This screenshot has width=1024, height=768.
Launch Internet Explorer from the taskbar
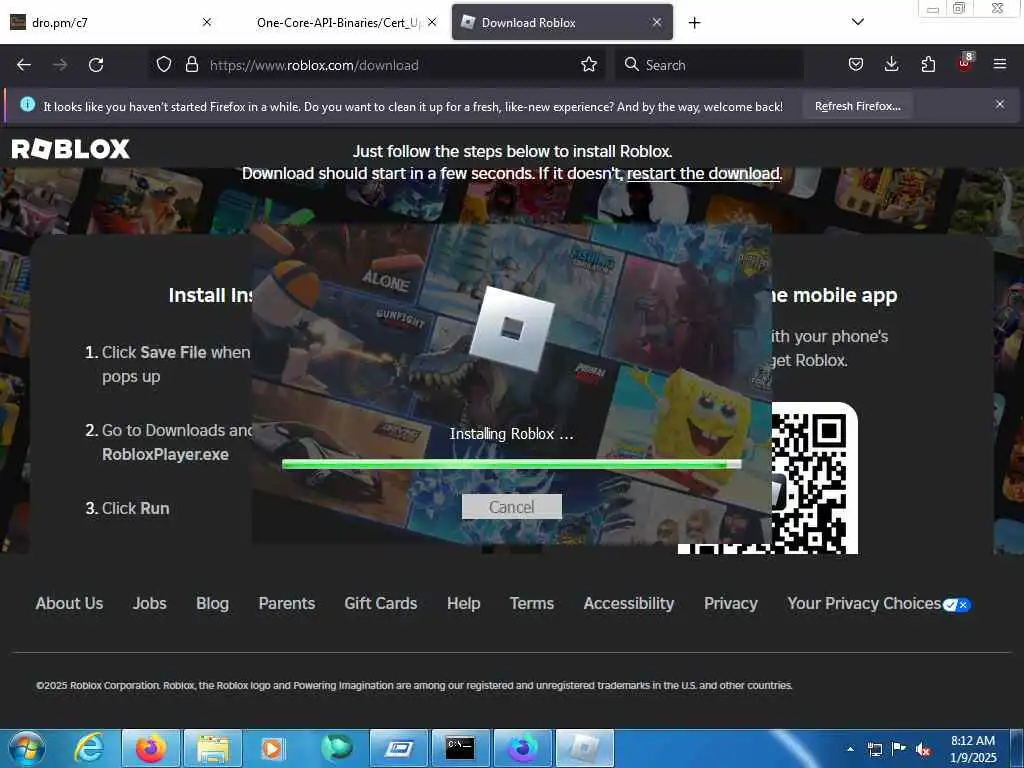pyautogui.click(x=89, y=748)
